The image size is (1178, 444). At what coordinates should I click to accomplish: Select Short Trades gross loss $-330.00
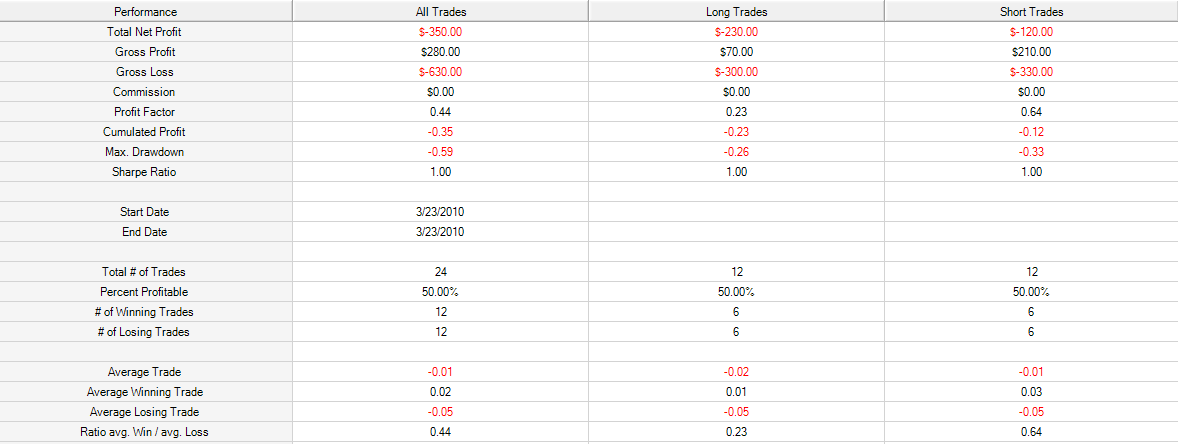coord(1032,72)
